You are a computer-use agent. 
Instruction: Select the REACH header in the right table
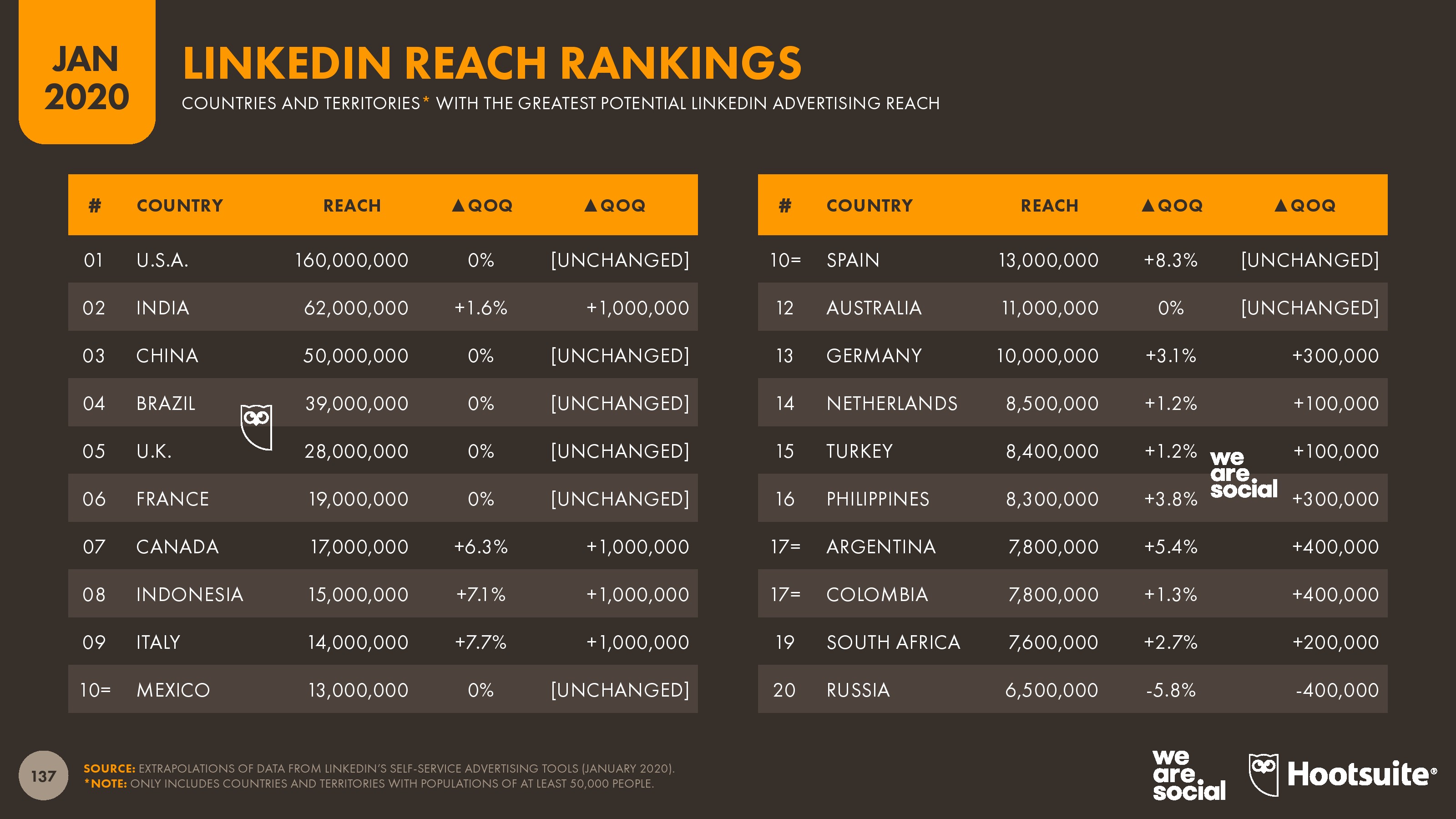coord(1050,205)
